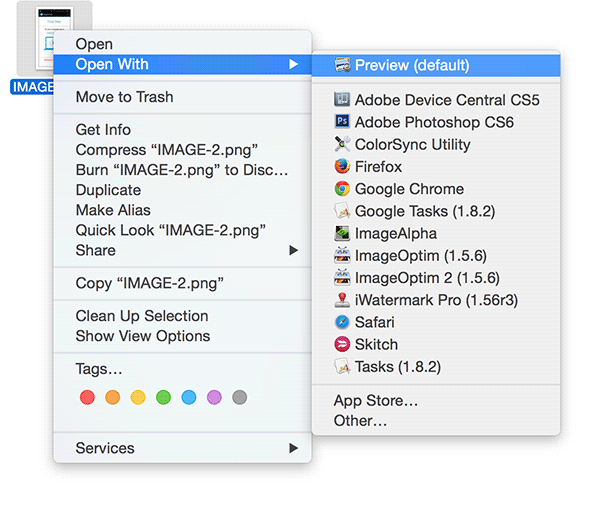Select Preview (default) app
Screen dimensions: 600x511
[x=411, y=66]
